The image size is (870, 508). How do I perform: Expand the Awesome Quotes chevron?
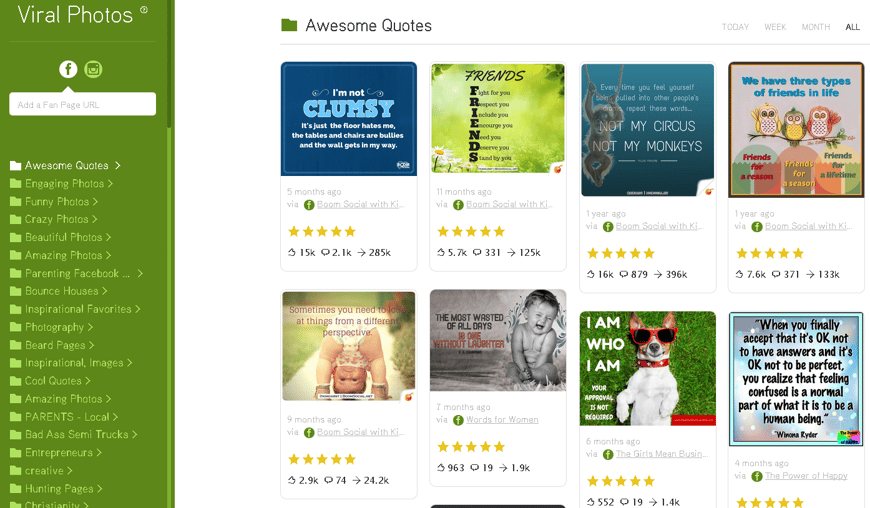(118, 165)
